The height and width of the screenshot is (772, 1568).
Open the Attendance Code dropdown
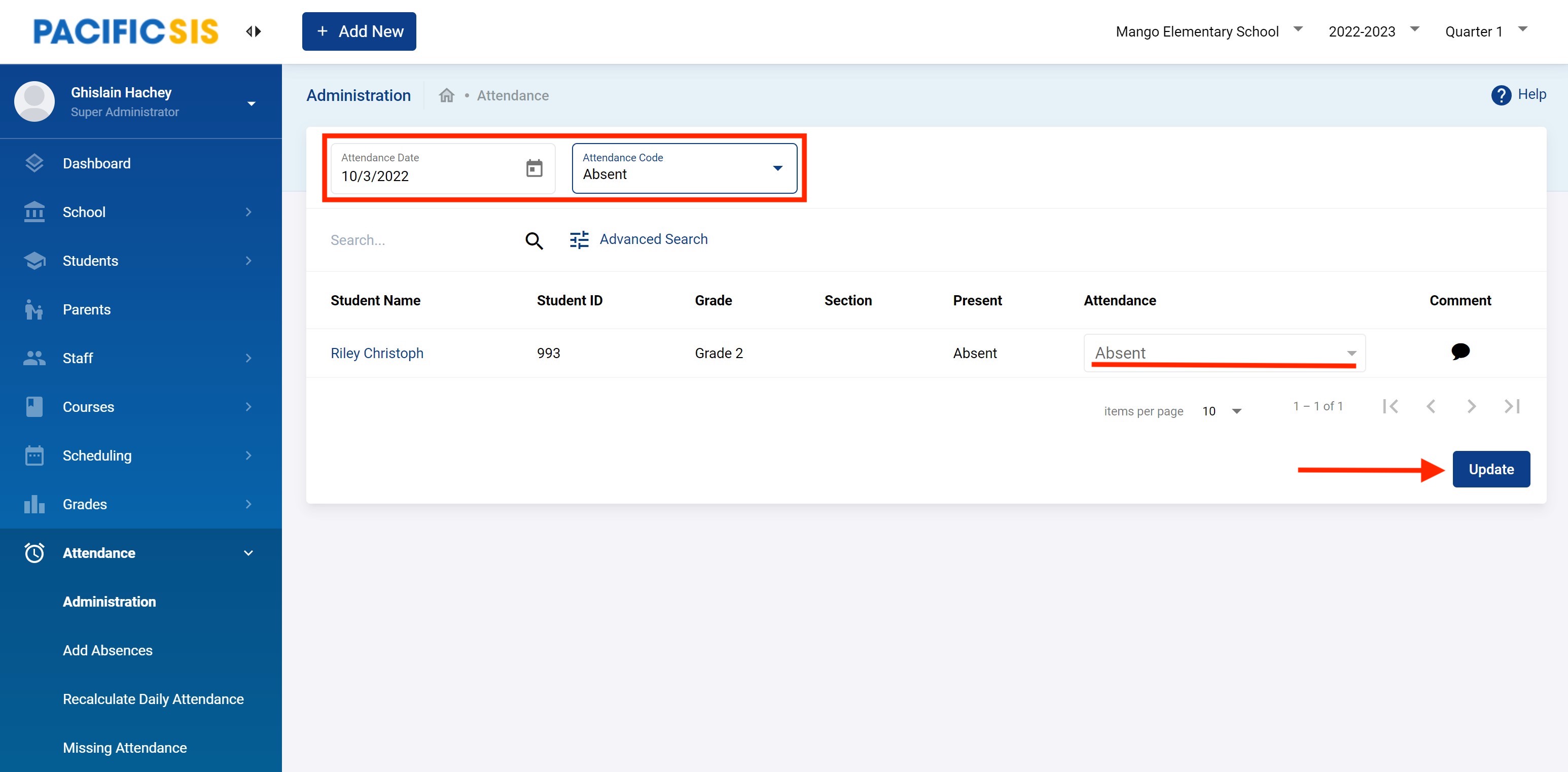coord(684,168)
